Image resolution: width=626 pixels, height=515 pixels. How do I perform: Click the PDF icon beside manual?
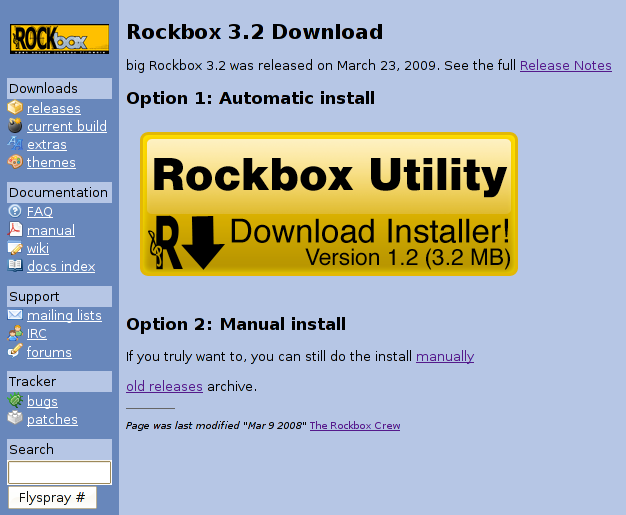pyautogui.click(x=15, y=230)
